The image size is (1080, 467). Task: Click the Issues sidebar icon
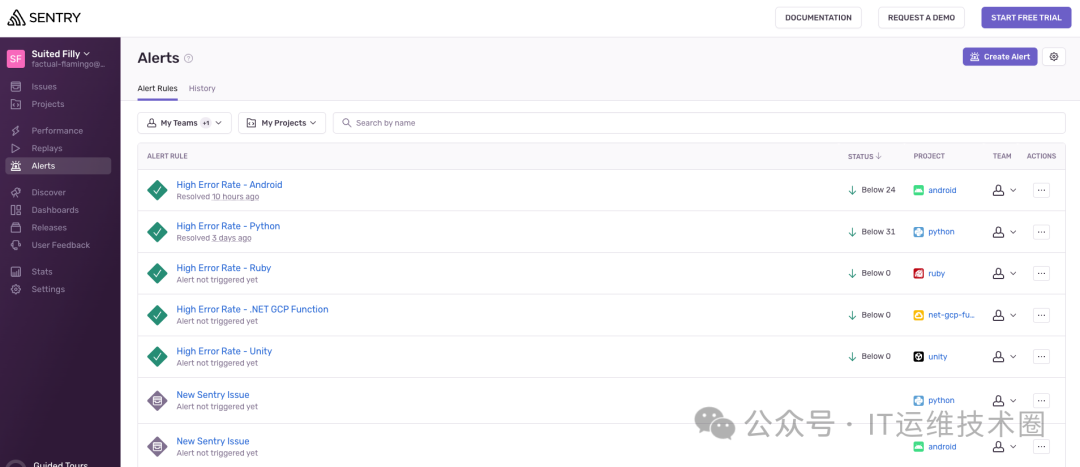pos(16,87)
